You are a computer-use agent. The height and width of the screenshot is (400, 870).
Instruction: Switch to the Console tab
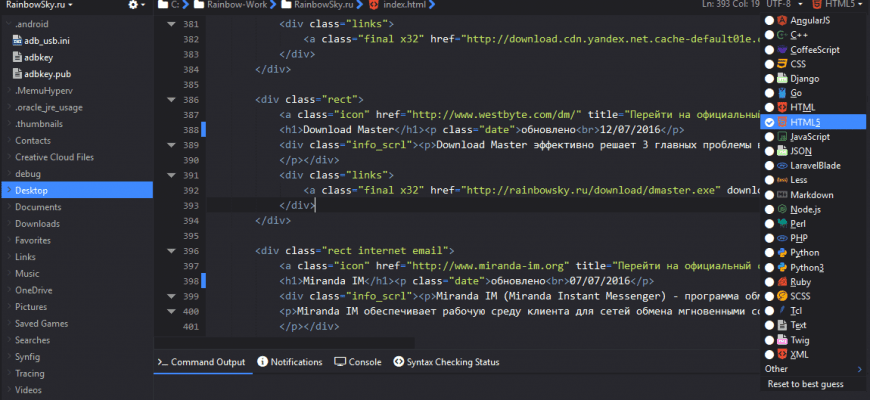coord(358,362)
